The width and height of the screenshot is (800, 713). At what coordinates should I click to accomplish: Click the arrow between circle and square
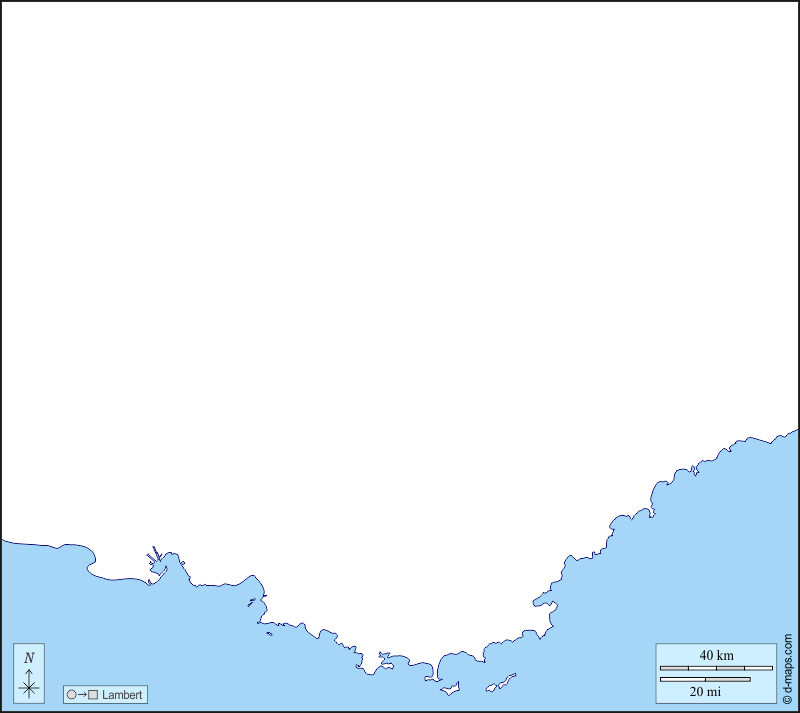click(82, 694)
